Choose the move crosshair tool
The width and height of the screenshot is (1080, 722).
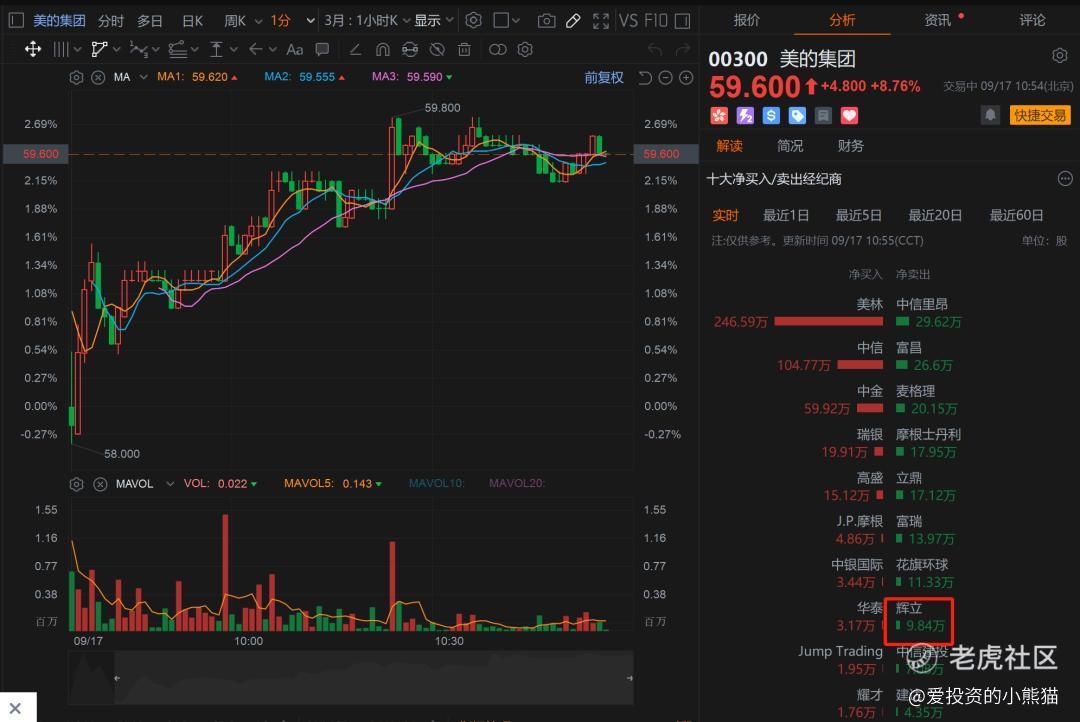tap(32, 49)
